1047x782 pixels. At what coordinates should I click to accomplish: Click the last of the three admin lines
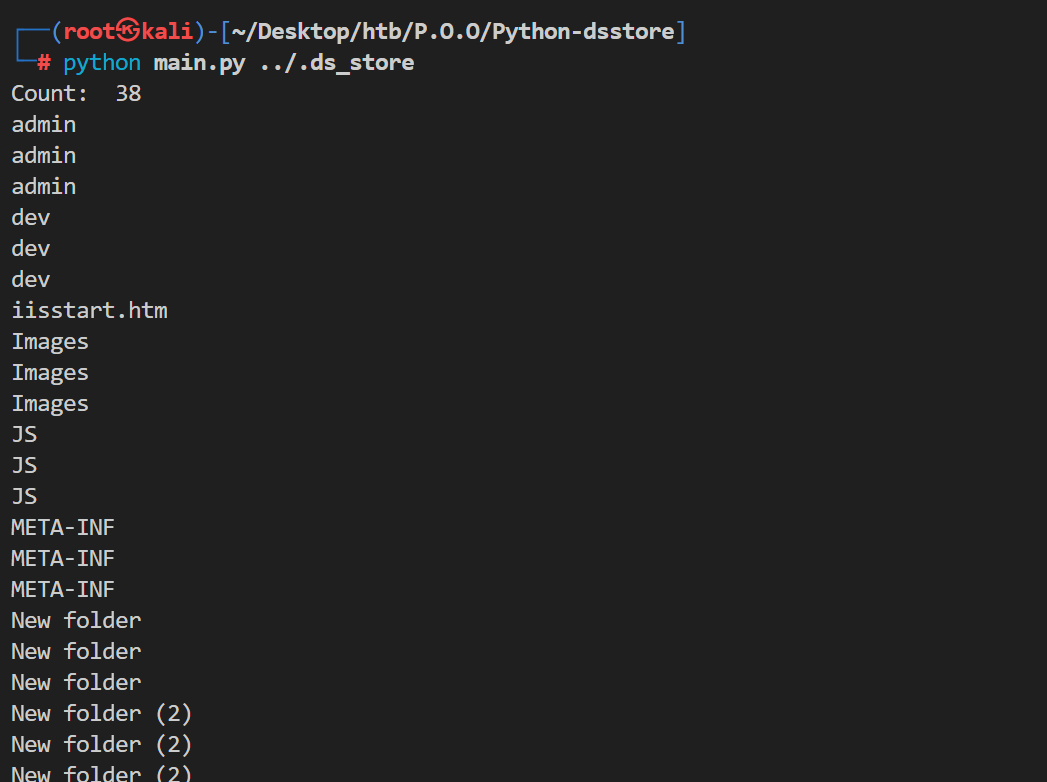point(44,187)
